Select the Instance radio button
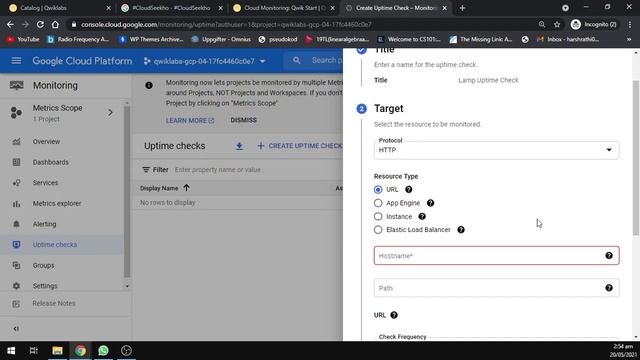This screenshot has height=360, width=640. point(378,216)
